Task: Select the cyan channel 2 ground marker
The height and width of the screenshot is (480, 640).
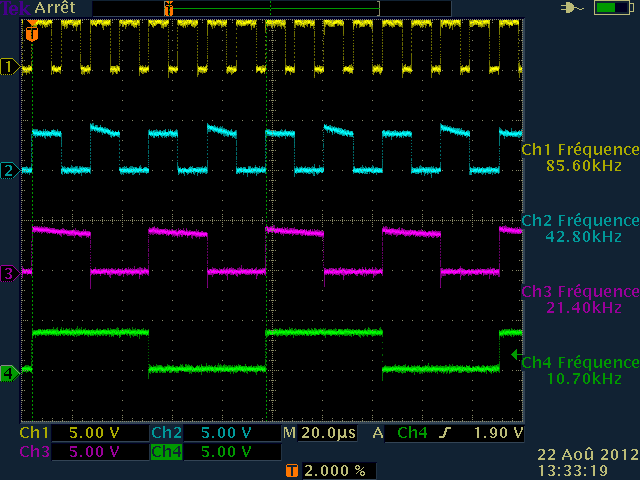Action: coord(11,170)
